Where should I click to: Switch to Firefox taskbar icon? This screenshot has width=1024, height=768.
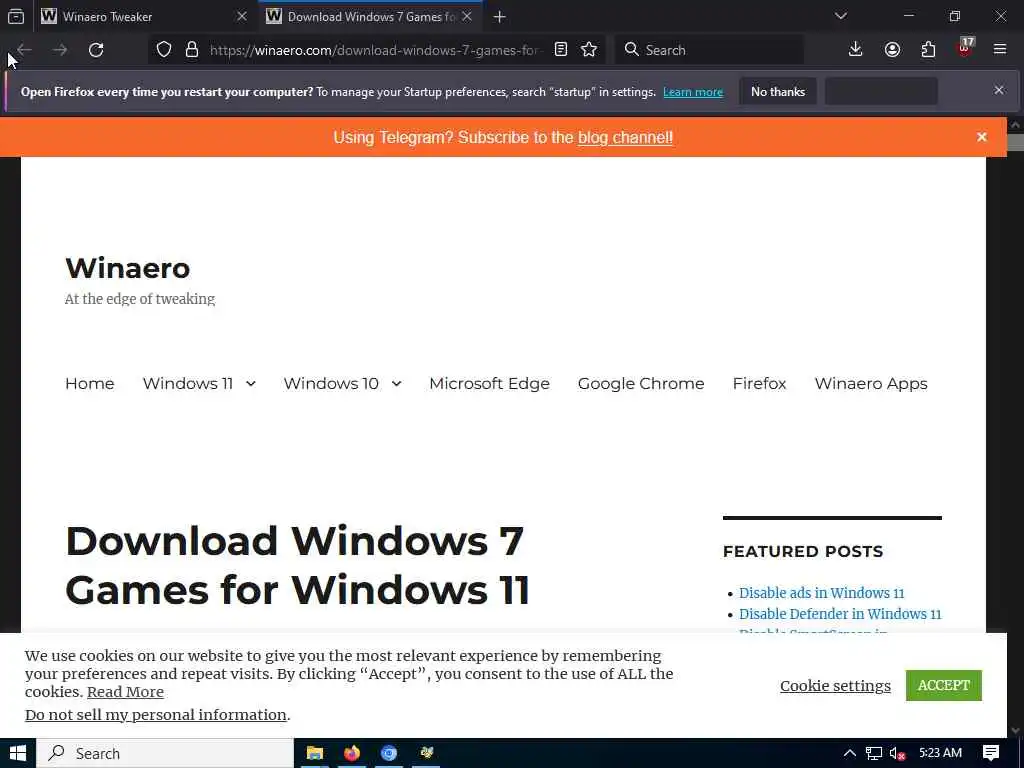(x=352, y=753)
